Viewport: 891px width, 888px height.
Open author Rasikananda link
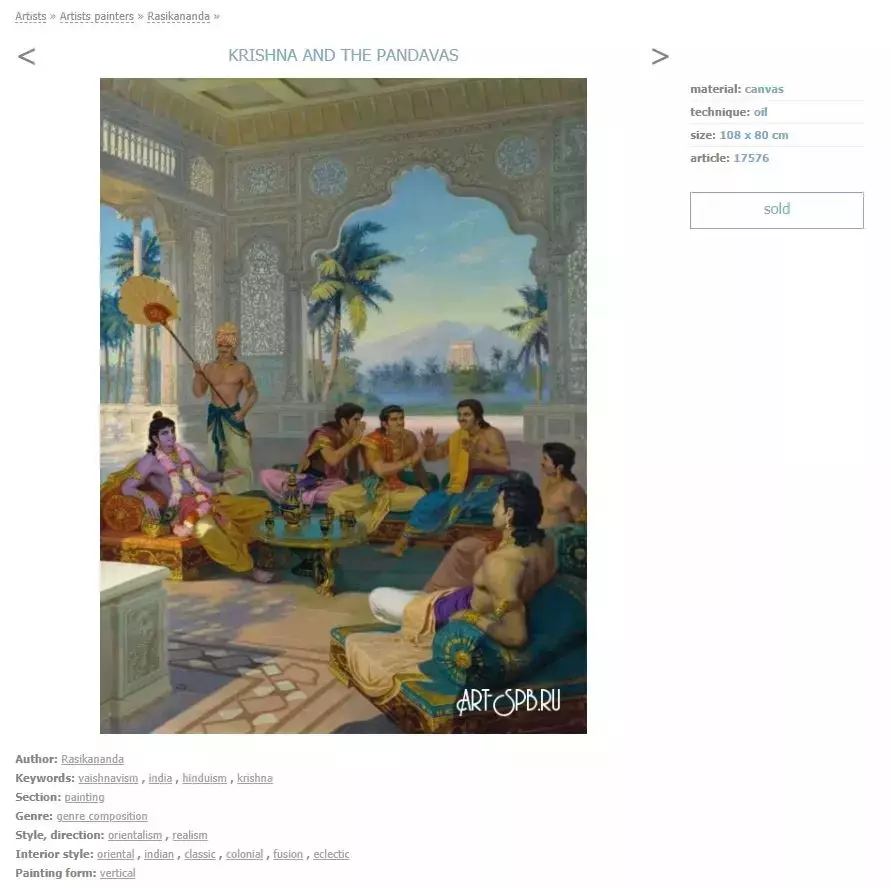pos(92,759)
